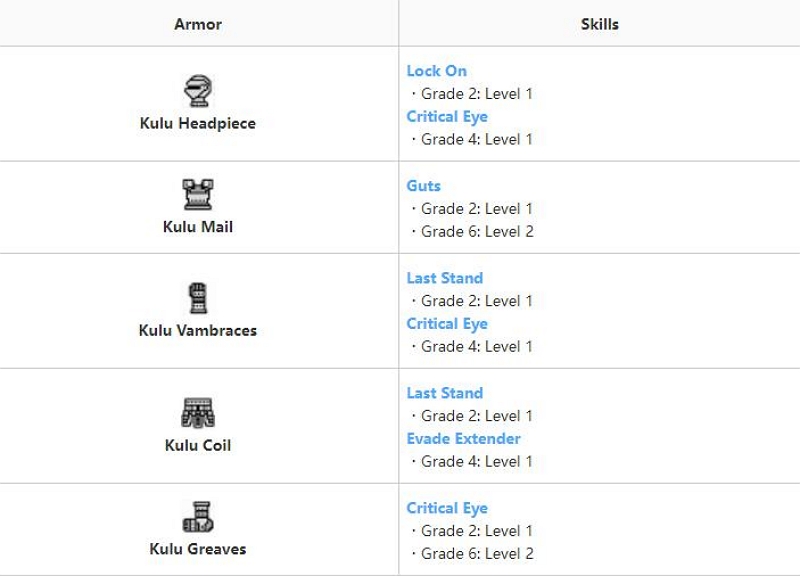Click the Kulu Headpiece helmet icon
This screenshot has height=576, width=800.
[x=198, y=91]
